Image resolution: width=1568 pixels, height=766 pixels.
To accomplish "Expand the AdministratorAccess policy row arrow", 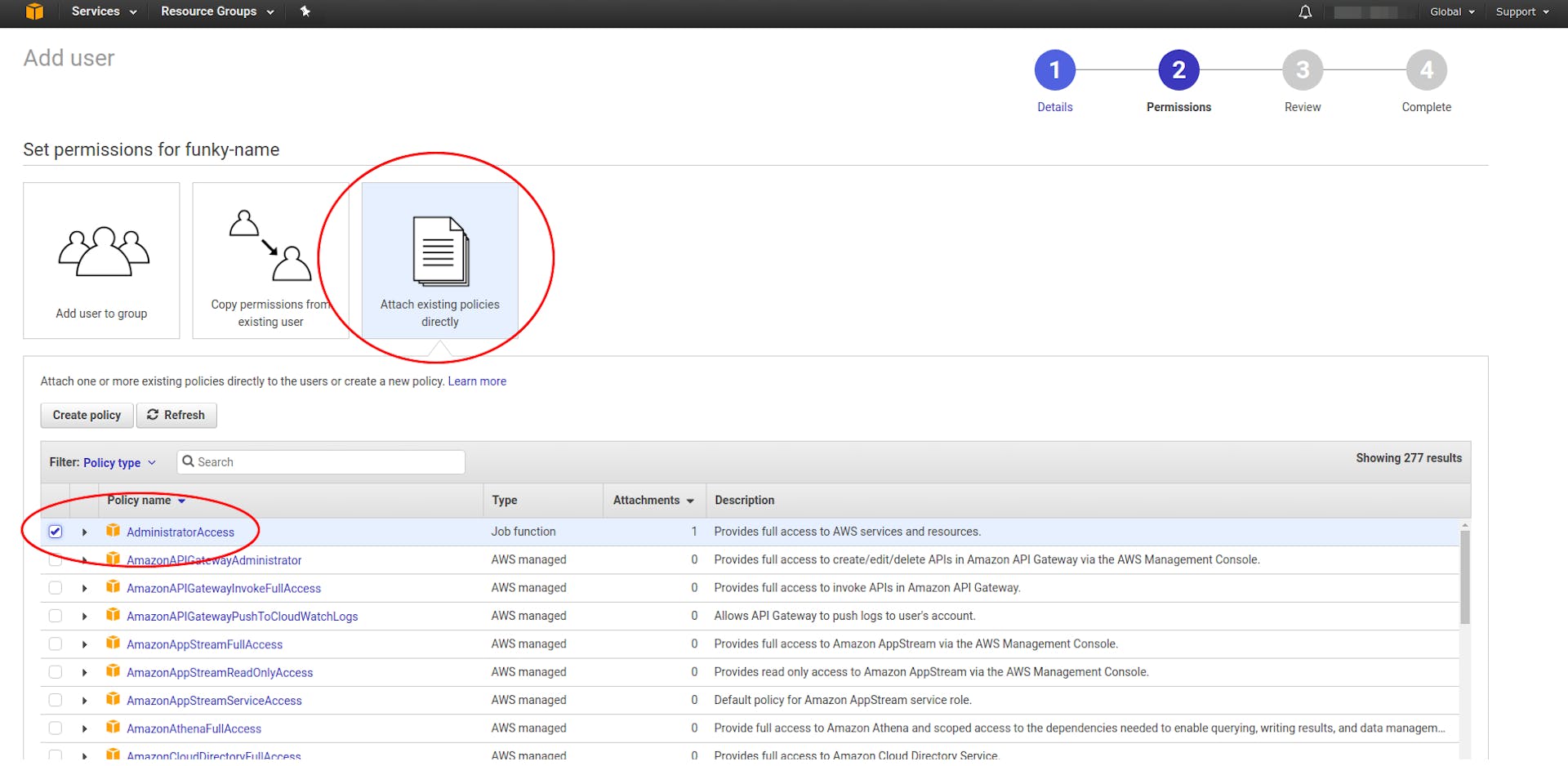I will point(85,532).
